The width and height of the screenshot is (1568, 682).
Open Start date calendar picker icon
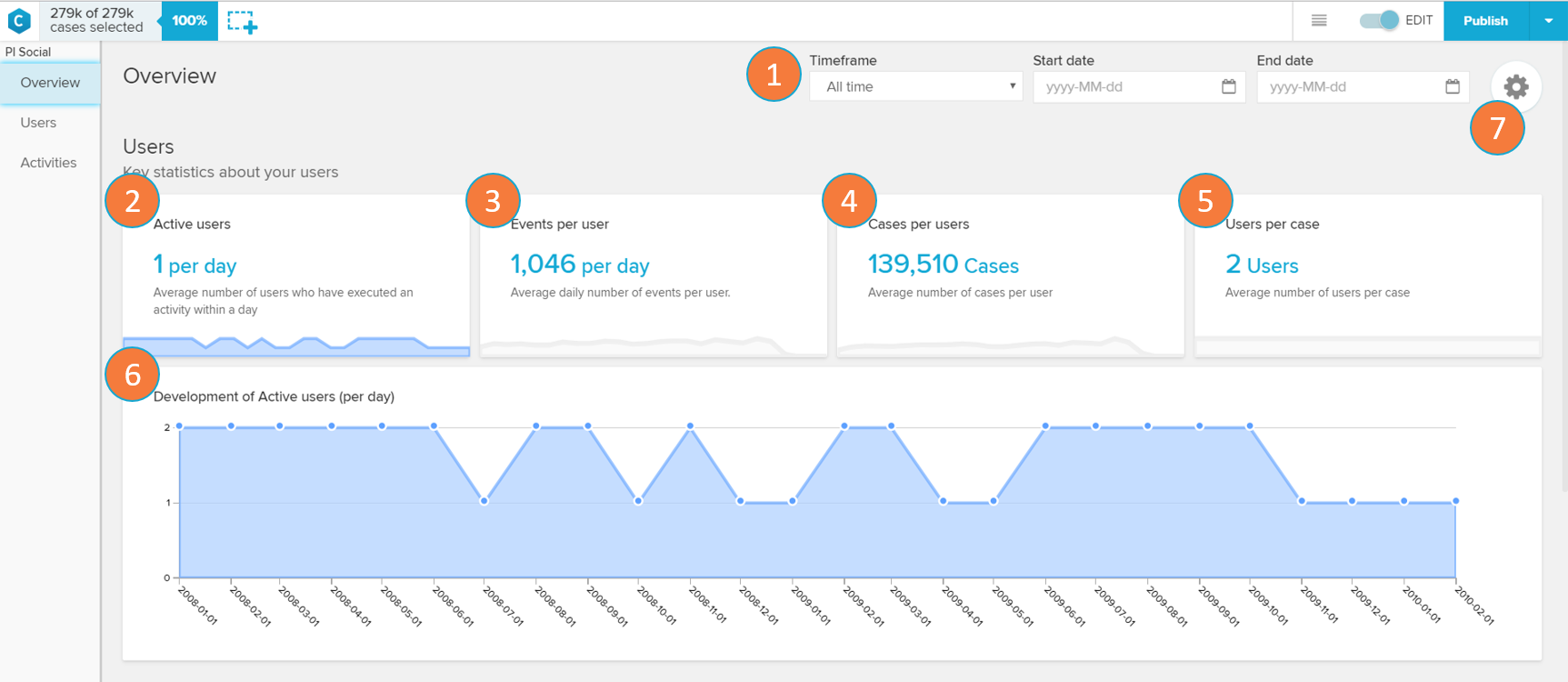[1228, 86]
